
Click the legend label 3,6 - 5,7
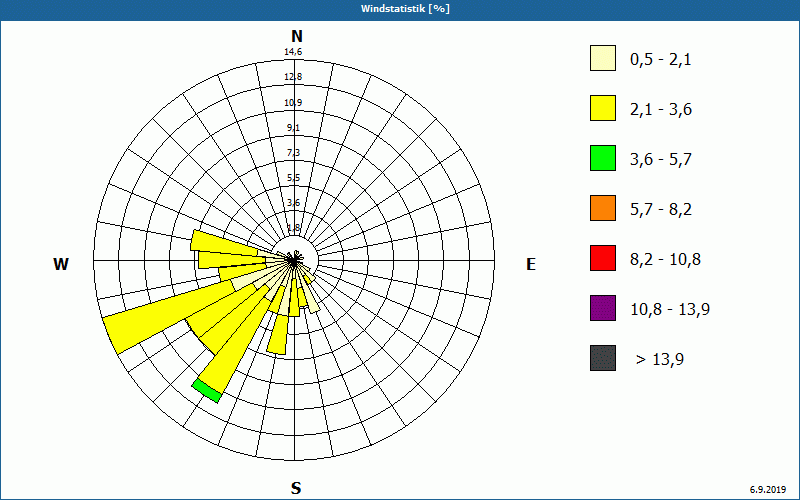[661, 160]
